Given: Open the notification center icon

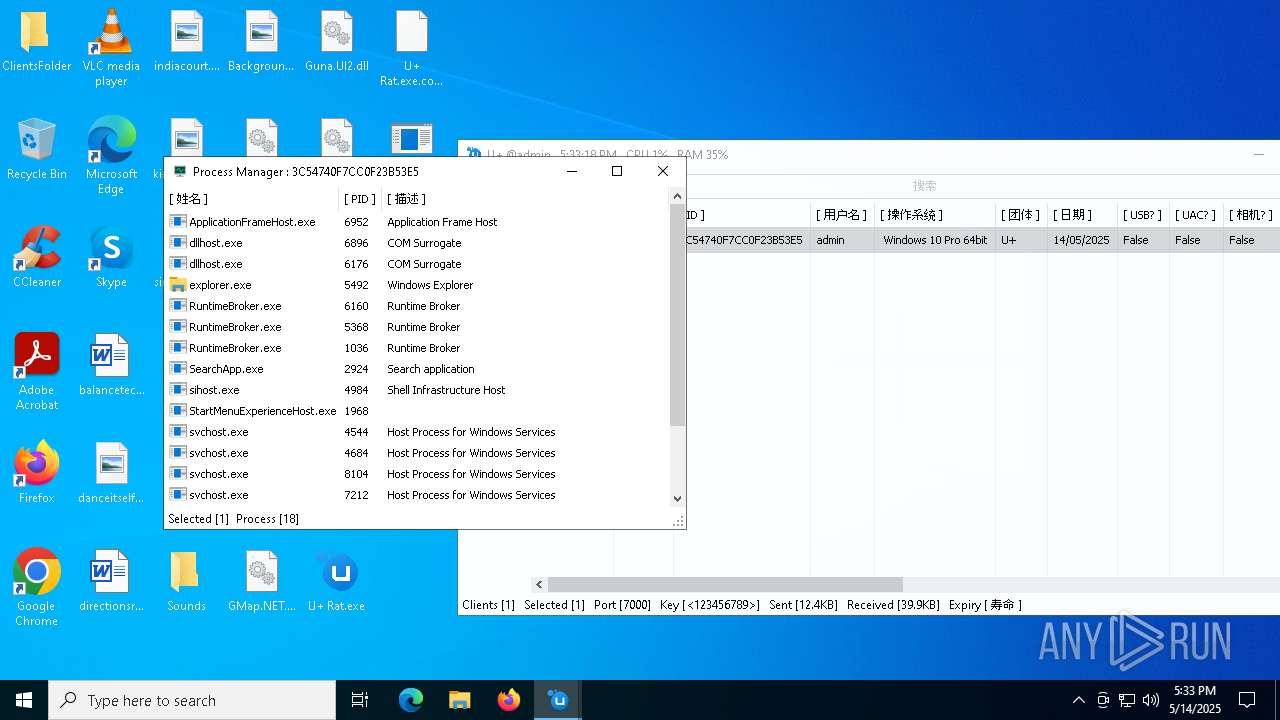Looking at the screenshot, I should pyautogui.click(x=1247, y=700).
